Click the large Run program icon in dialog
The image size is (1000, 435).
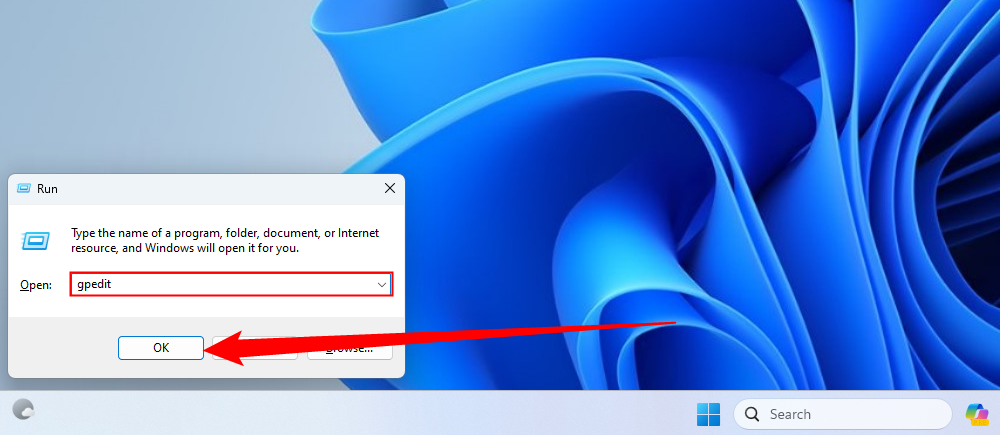pyautogui.click(x=35, y=240)
